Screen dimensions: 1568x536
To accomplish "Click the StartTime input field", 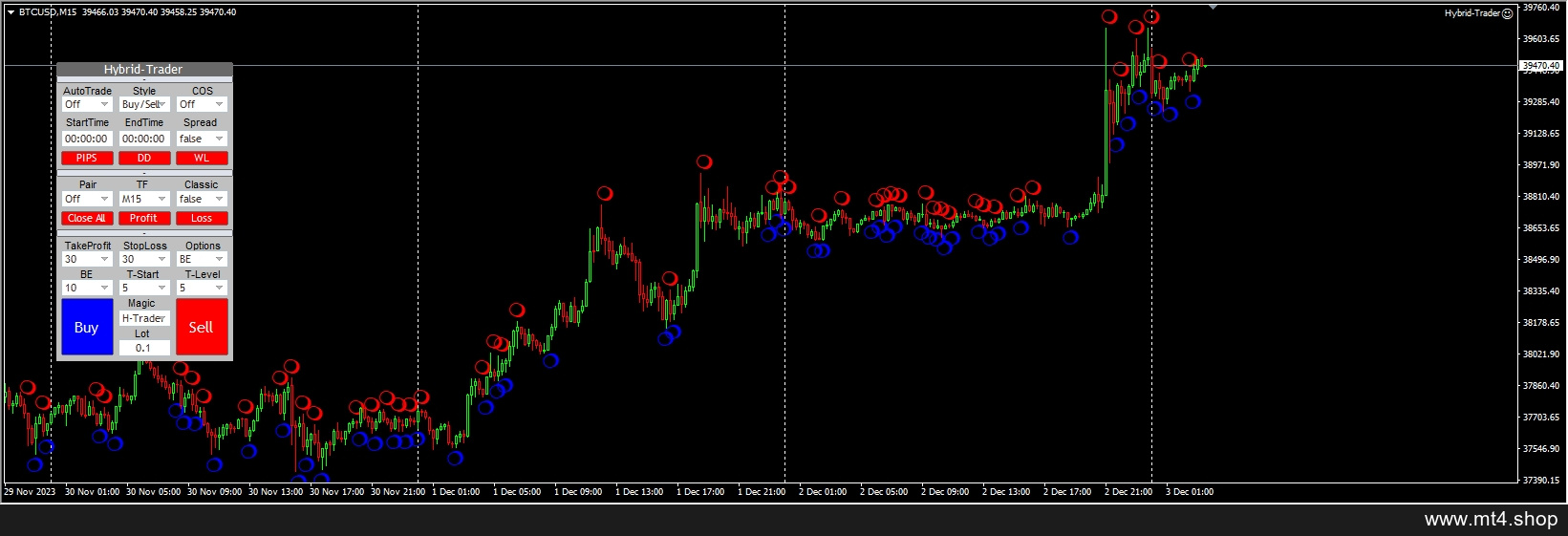I will coord(87,139).
